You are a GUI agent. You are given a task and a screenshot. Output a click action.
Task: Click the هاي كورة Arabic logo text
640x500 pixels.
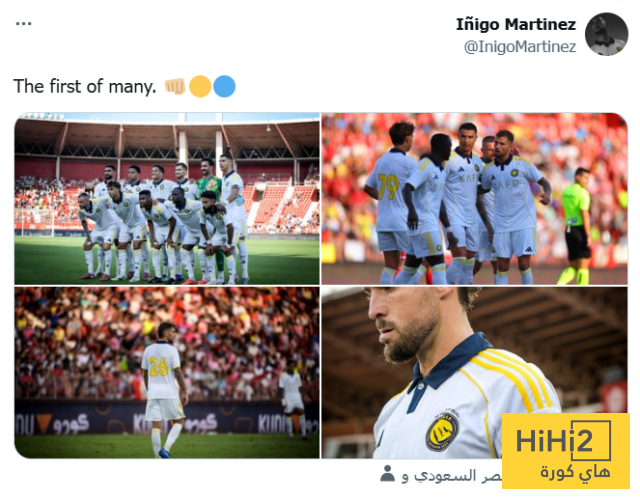[x=575, y=472]
